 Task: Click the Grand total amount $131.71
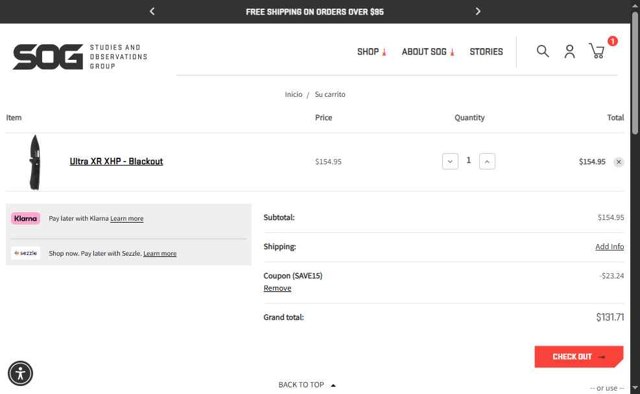click(x=610, y=317)
